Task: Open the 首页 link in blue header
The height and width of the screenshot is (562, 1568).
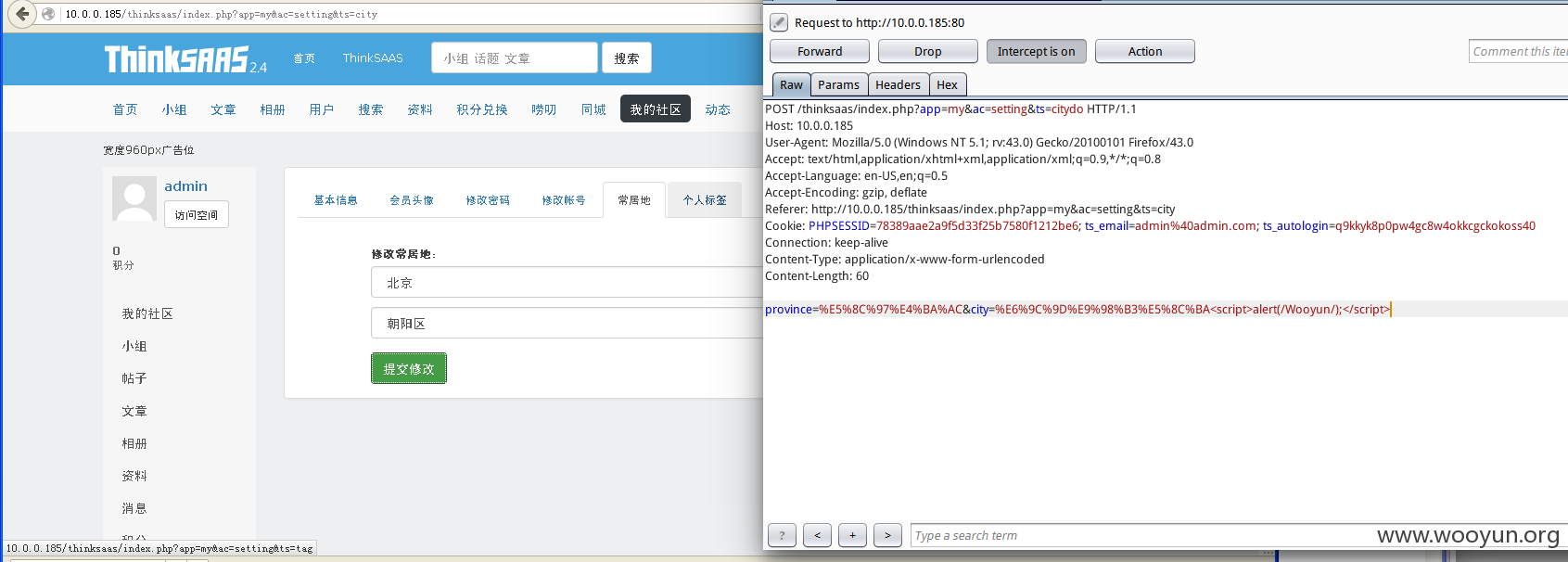Action: (304, 57)
